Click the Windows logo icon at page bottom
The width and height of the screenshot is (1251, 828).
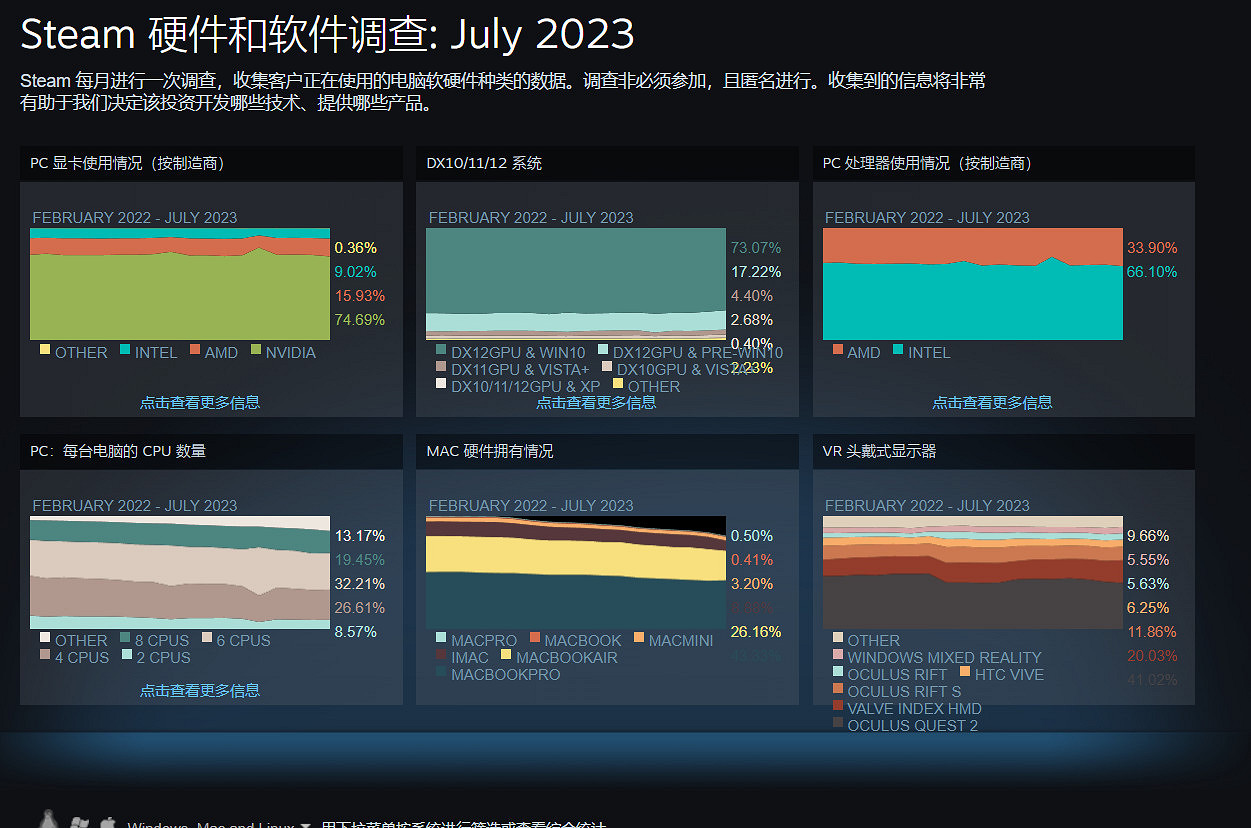point(80,824)
